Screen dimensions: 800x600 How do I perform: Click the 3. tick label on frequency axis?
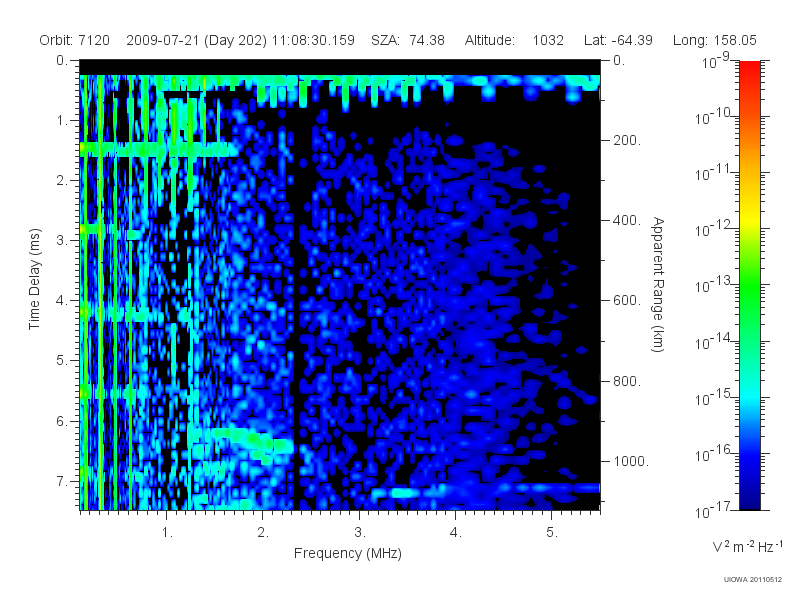[x=360, y=533]
